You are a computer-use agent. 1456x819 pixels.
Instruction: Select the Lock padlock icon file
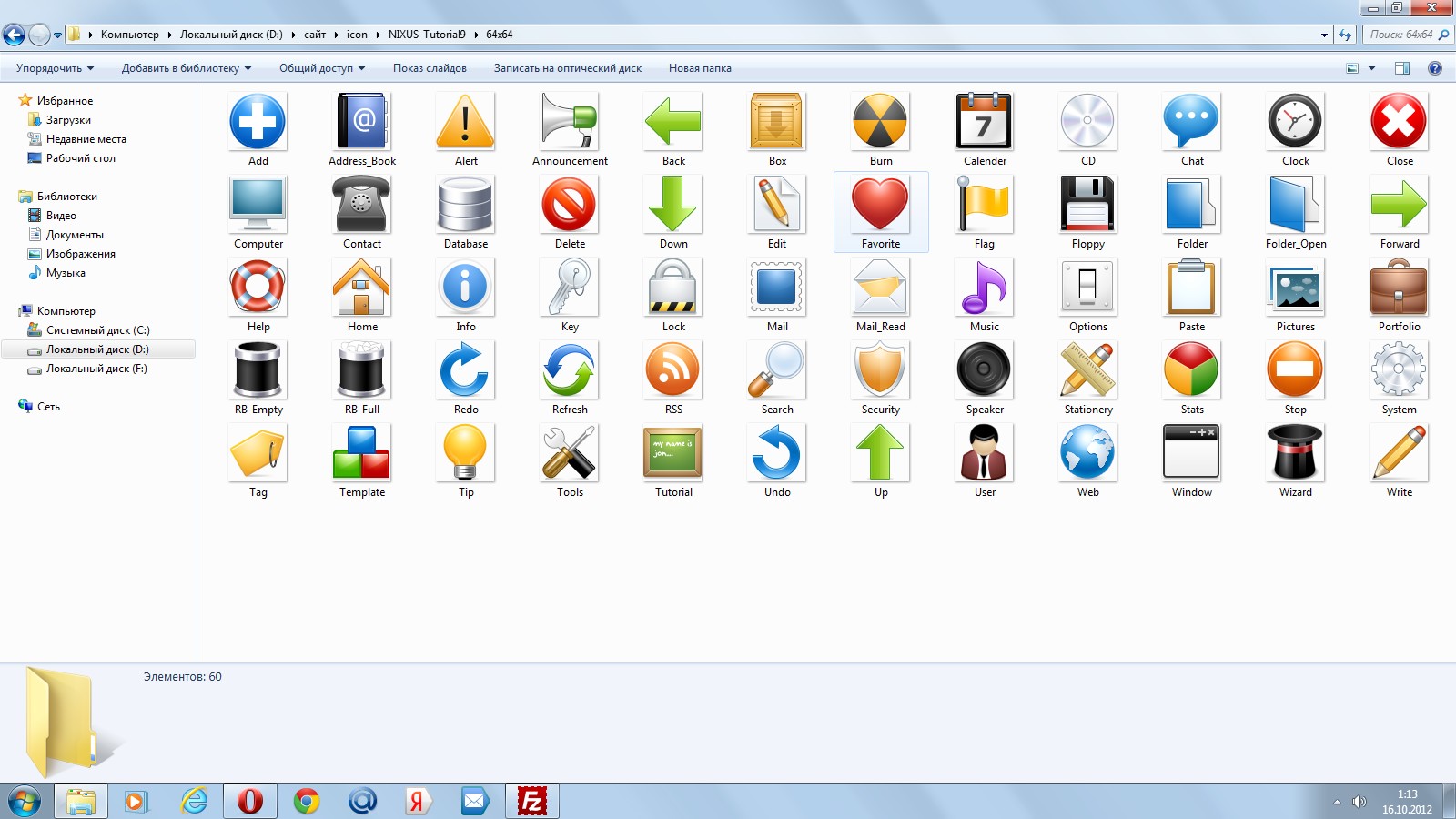click(x=673, y=296)
